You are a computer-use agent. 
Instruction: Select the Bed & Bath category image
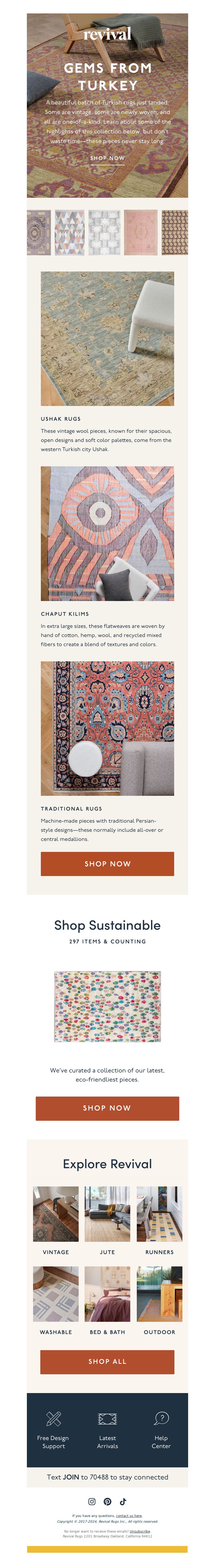tap(107, 1294)
